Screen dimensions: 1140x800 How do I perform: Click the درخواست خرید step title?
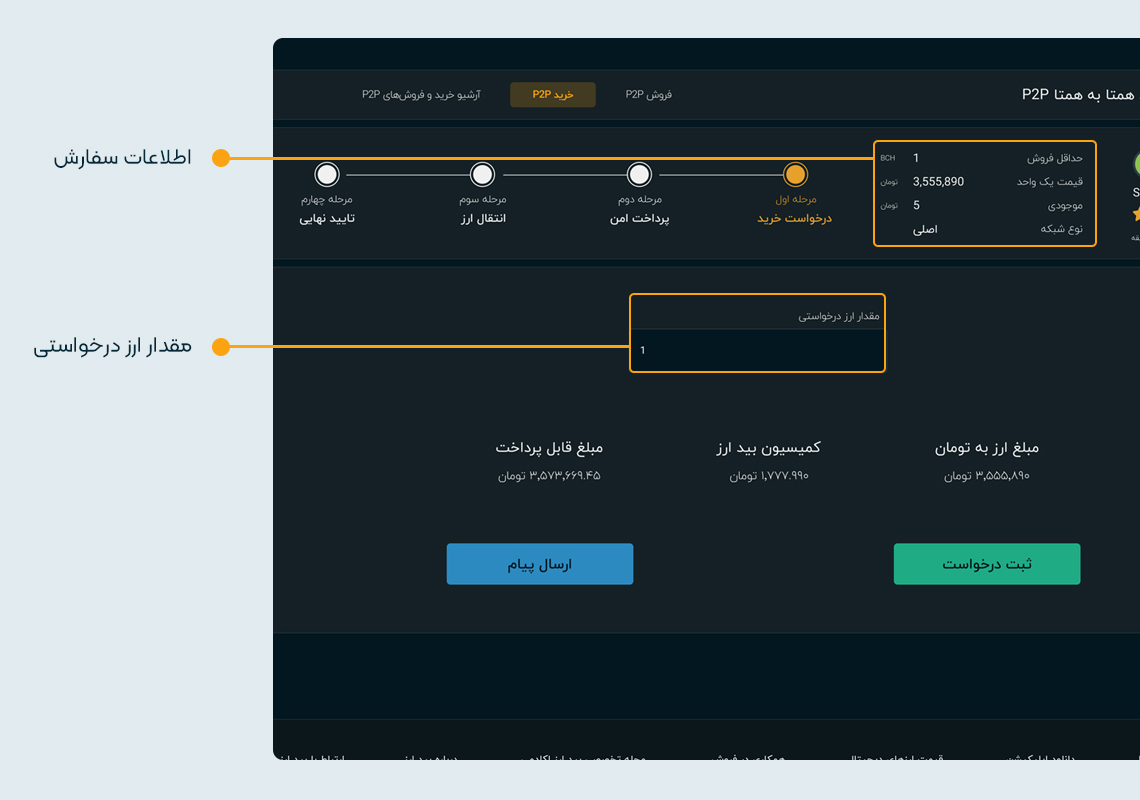point(794,218)
